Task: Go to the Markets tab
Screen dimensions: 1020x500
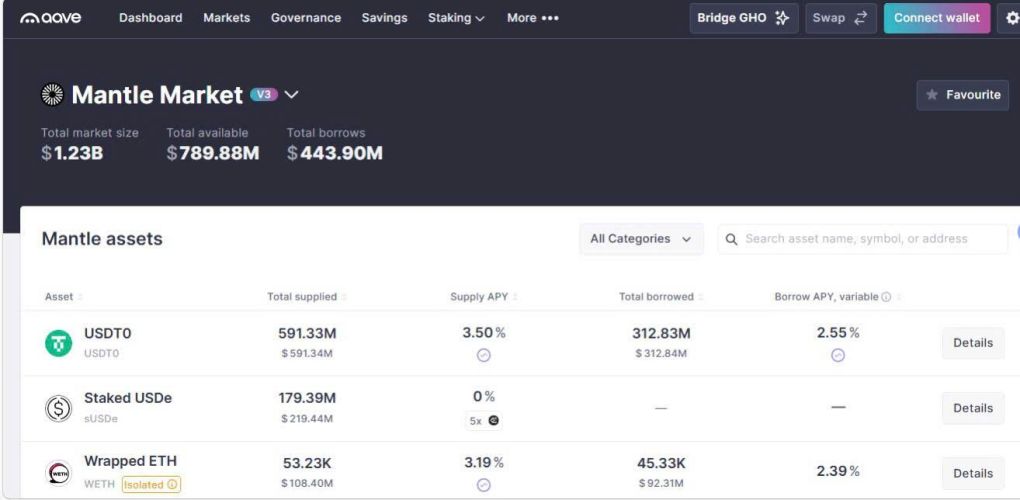Action: click(226, 18)
